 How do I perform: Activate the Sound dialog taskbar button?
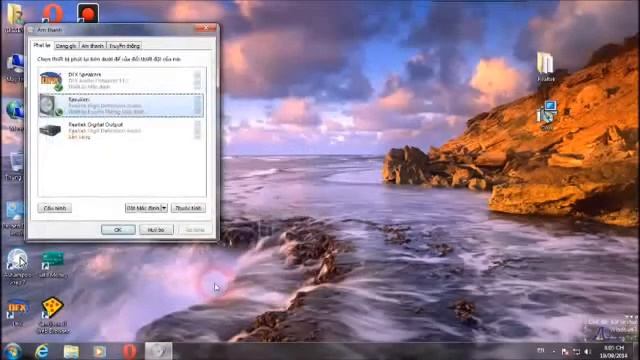pos(159,351)
